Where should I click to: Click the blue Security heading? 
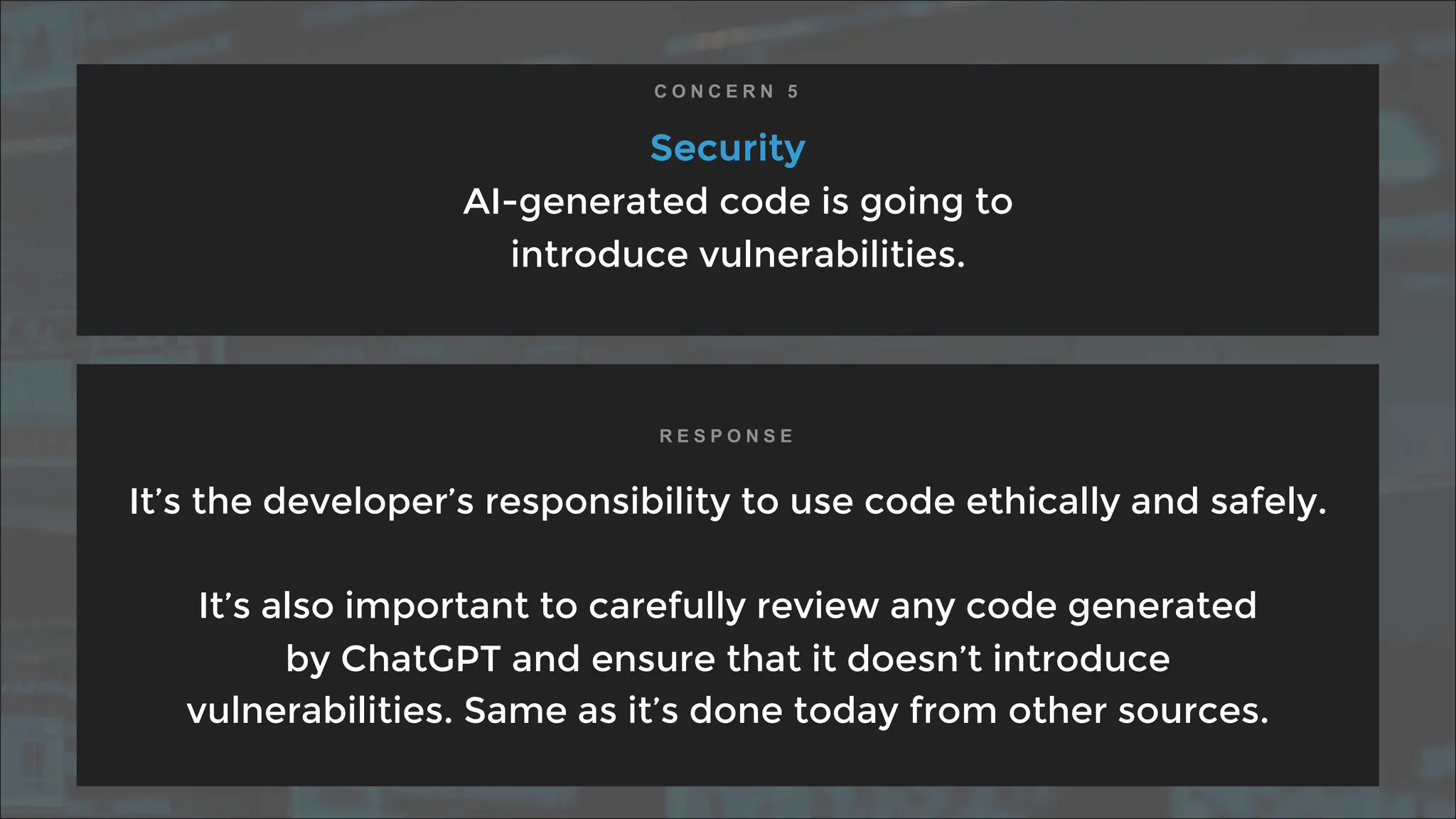pos(727,148)
